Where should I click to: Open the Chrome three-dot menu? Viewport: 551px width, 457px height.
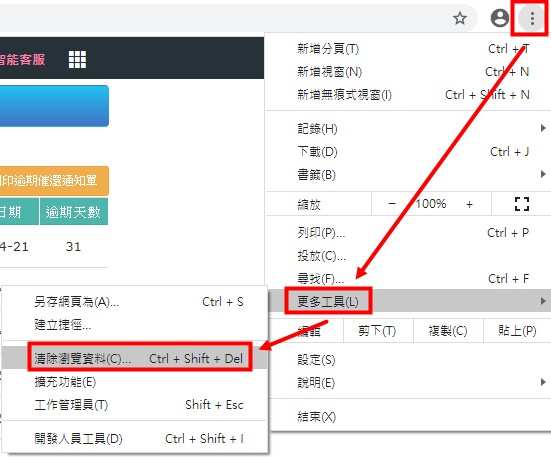pyautogui.click(x=532, y=18)
